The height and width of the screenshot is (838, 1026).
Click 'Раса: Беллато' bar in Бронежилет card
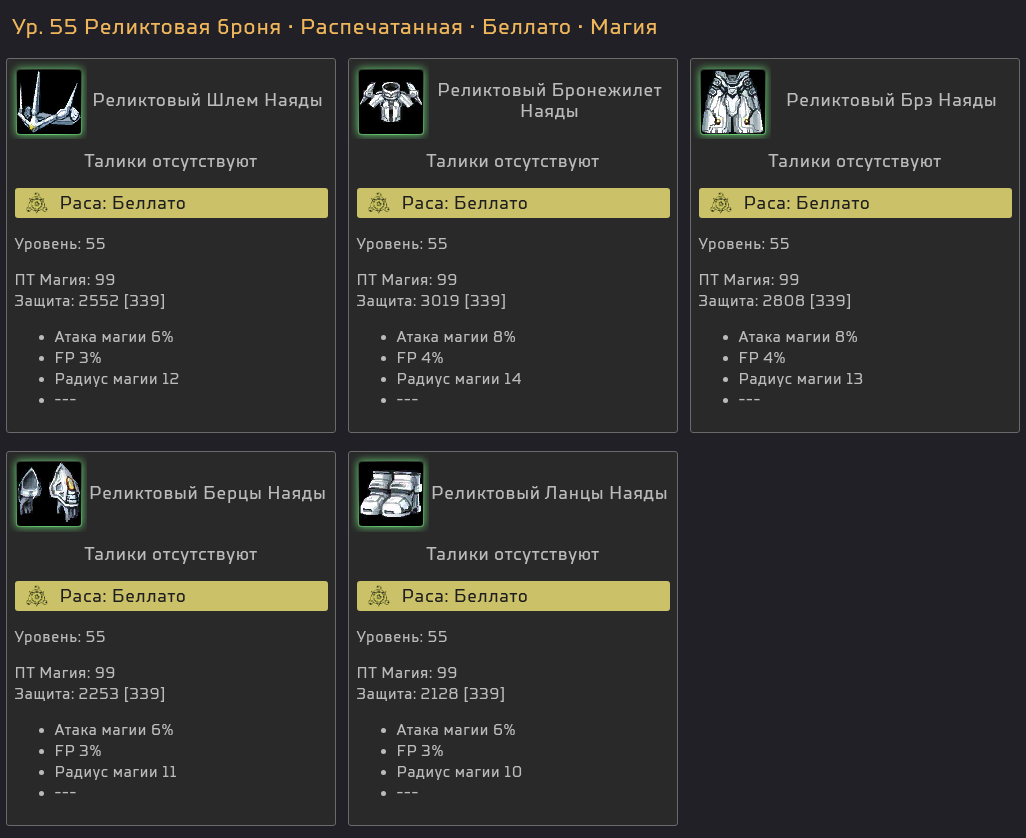513,203
